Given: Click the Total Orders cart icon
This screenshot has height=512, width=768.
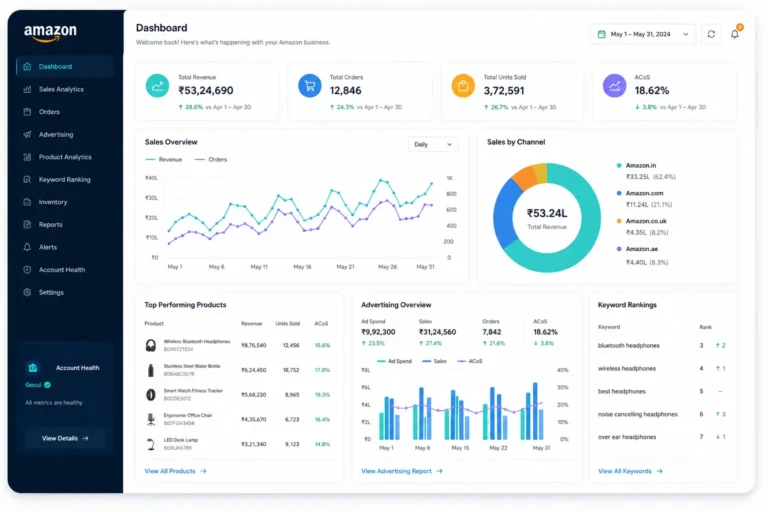Looking at the screenshot, I should click(x=310, y=86).
